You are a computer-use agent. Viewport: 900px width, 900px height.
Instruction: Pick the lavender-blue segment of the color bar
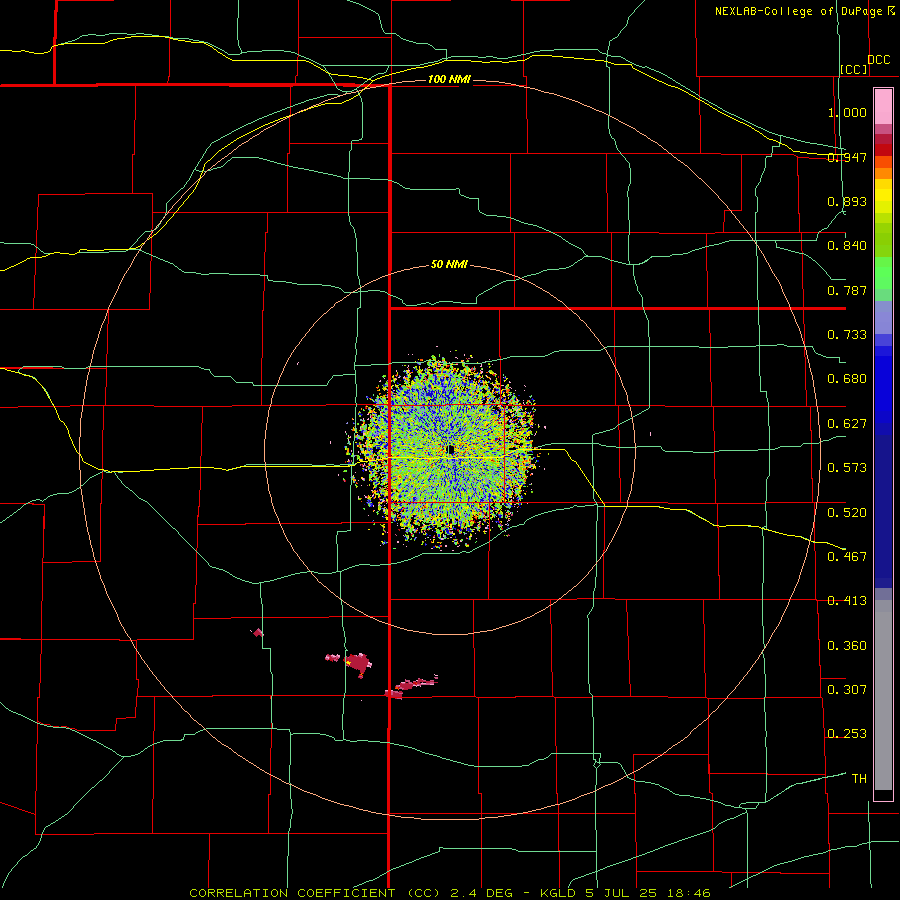883,317
